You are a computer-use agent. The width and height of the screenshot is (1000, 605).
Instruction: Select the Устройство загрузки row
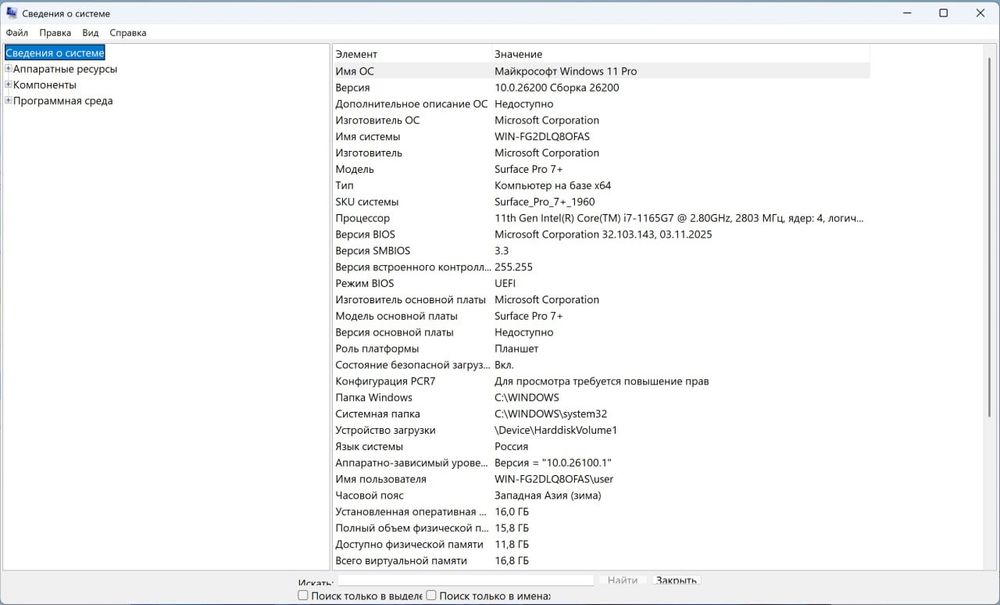pyautogui.click(x=601, y=430)
